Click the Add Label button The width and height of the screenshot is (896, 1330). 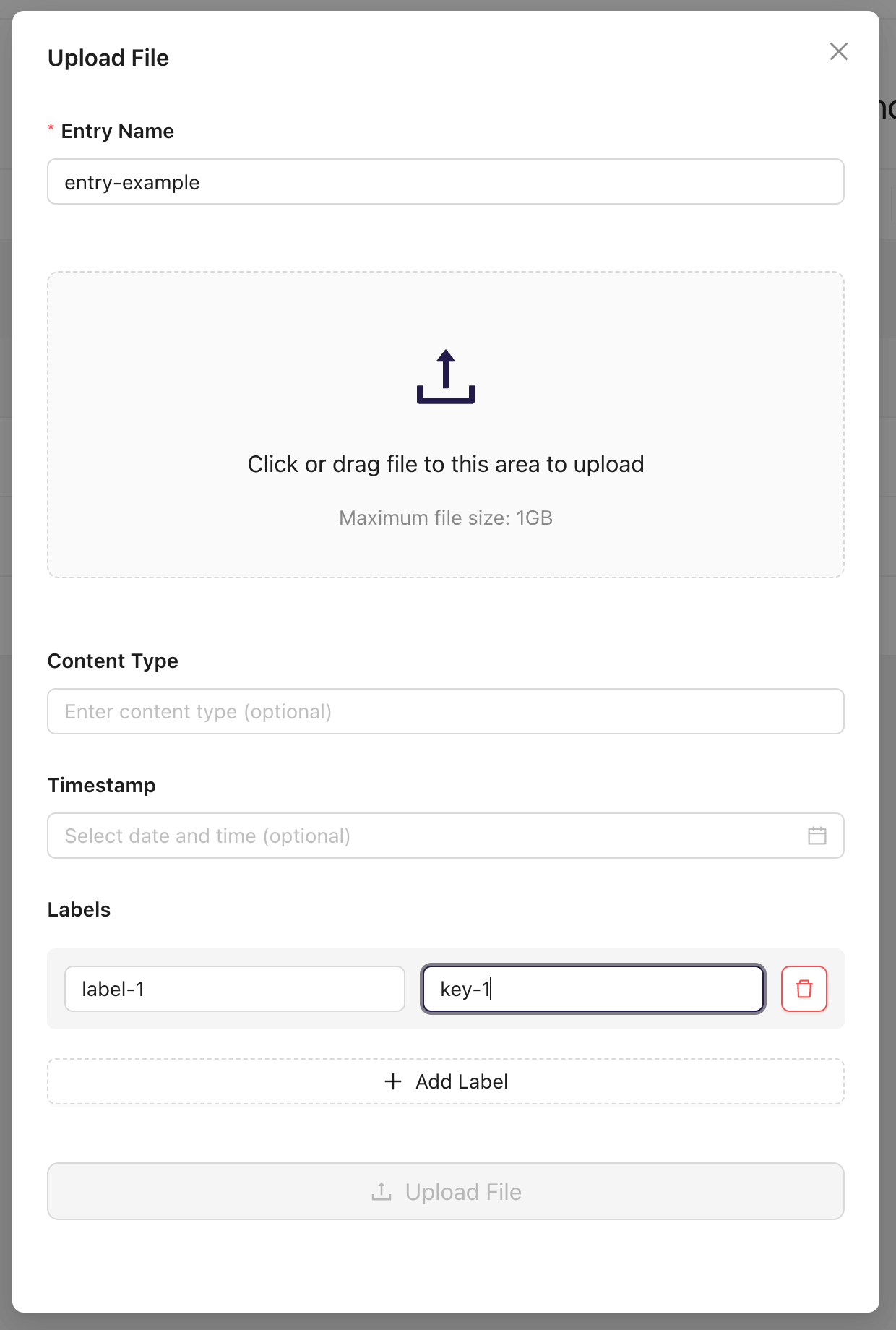[445, 1081]
